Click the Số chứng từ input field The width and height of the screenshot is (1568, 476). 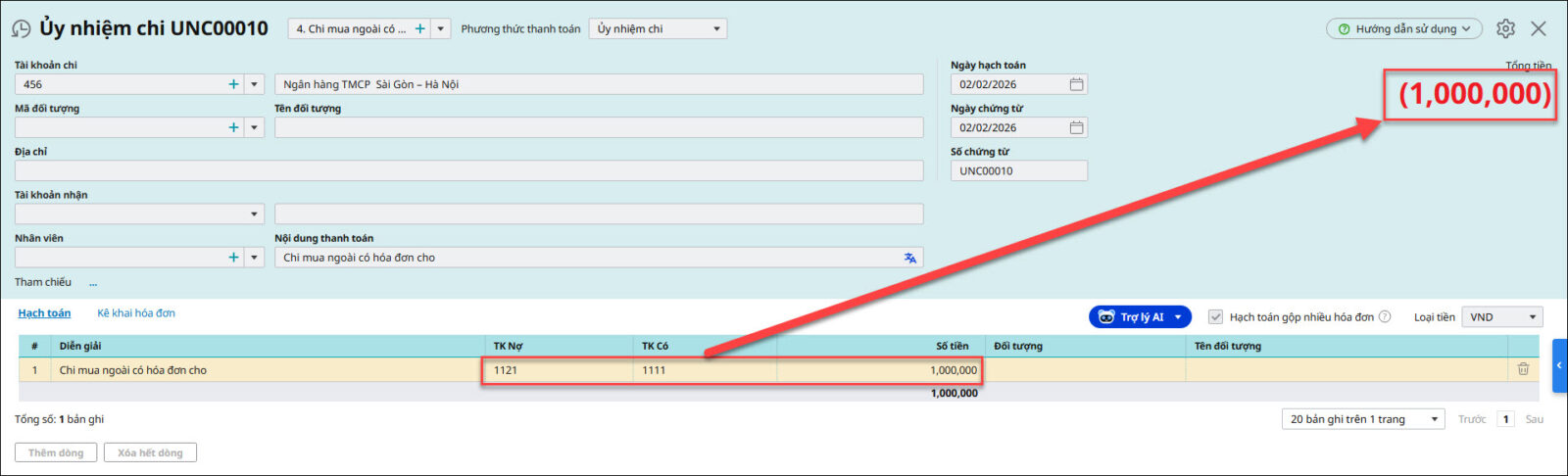1018,170
